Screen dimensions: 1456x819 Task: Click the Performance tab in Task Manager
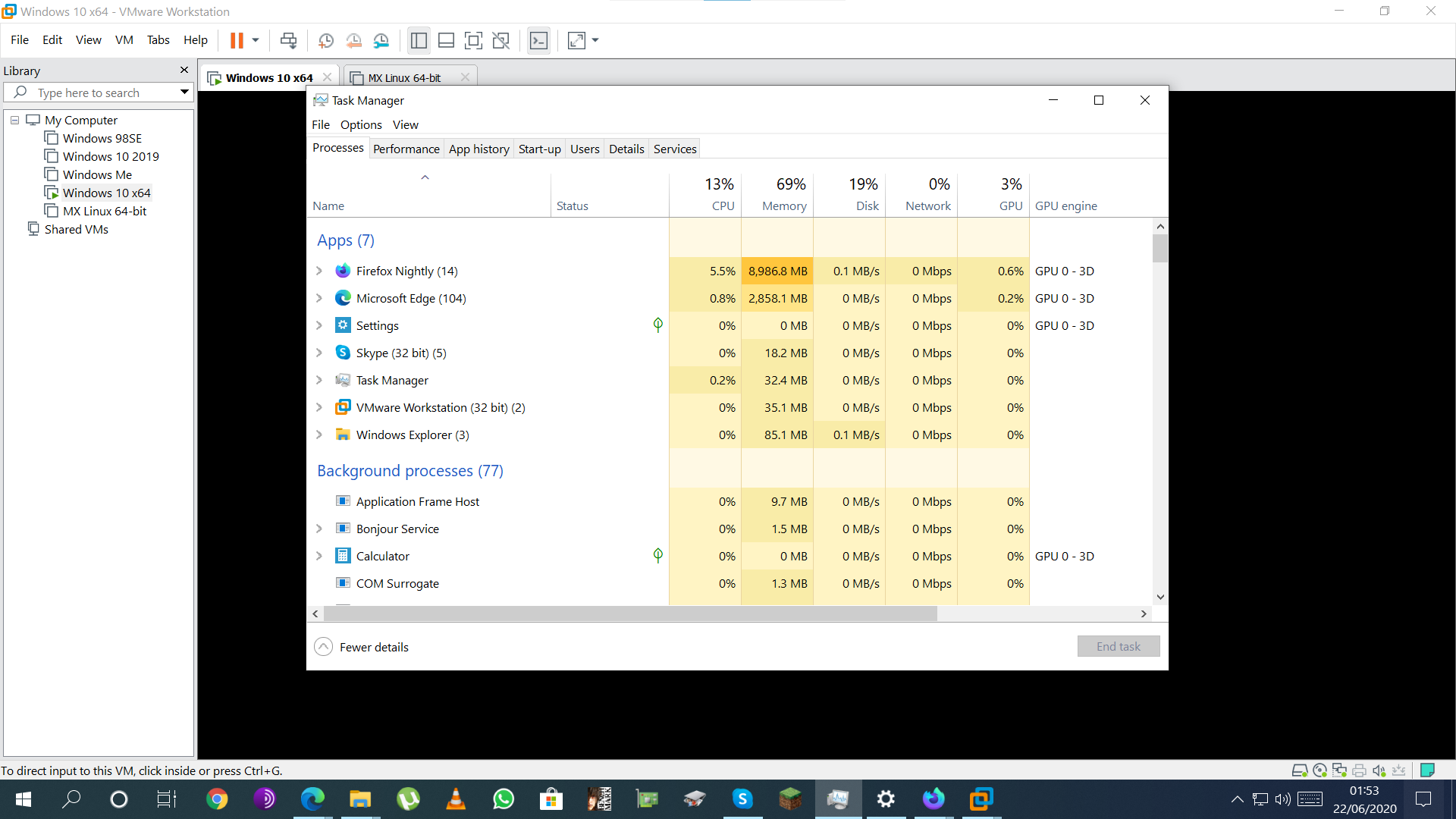tap(406, 149)
